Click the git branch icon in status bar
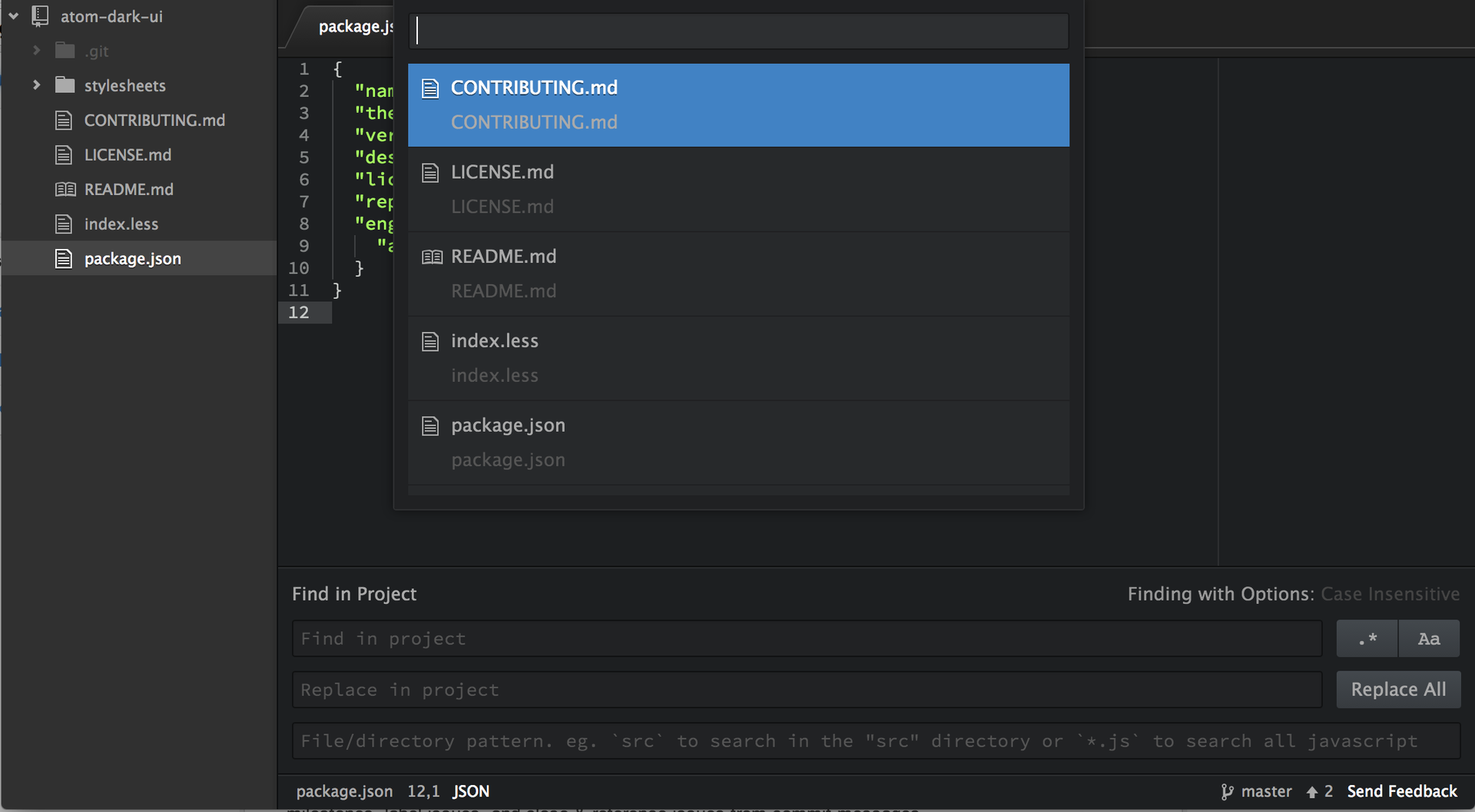 click(1227, 791)
